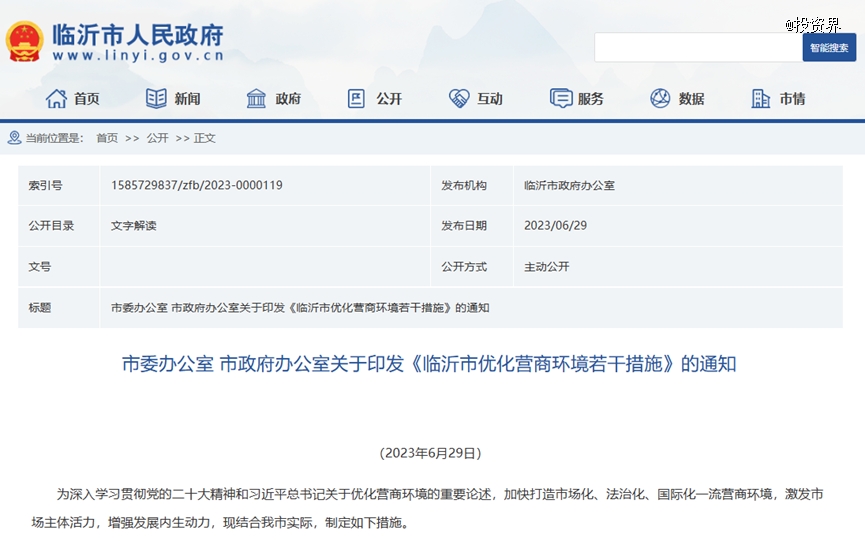Viewport: 865px width, 541px height.
Task: Click the 公开方式 label cell
Action: pyautogui.click(x=472, y=266)
